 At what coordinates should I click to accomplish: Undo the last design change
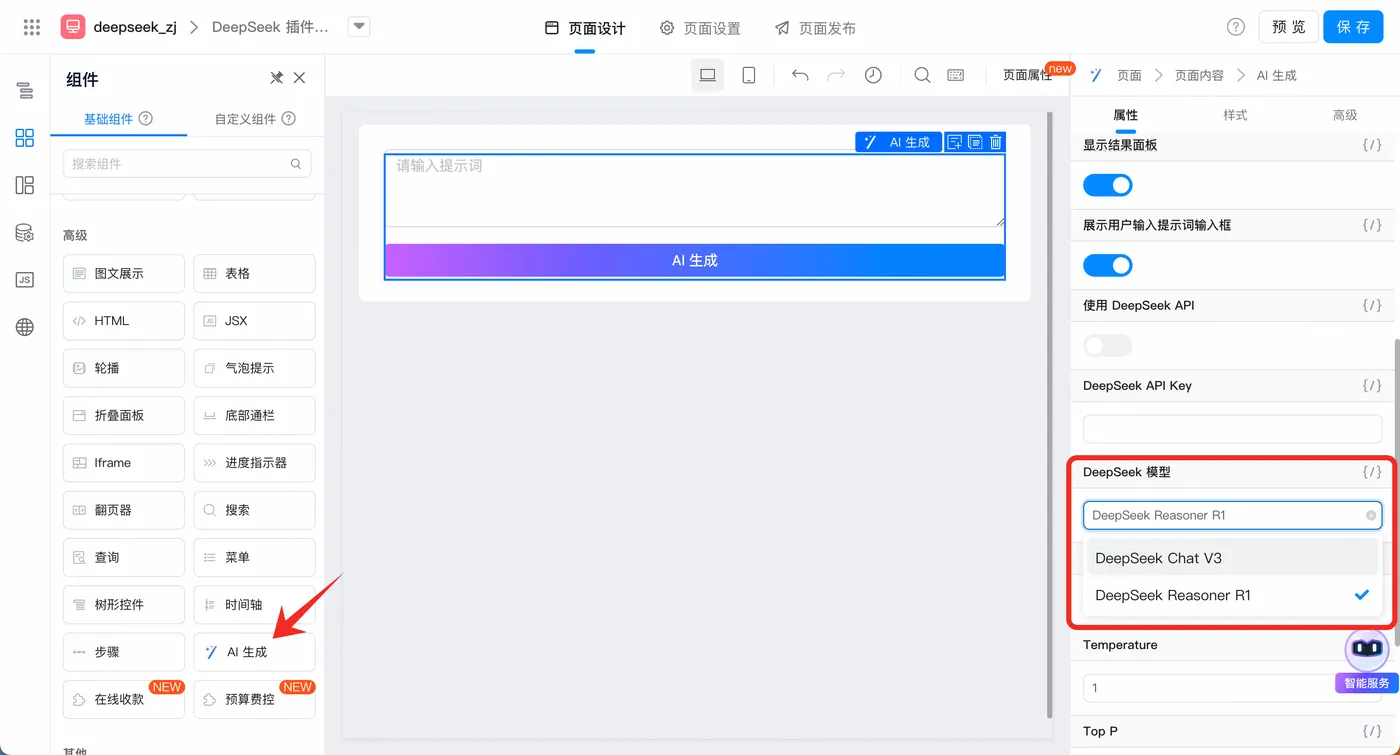pos(800,75)
